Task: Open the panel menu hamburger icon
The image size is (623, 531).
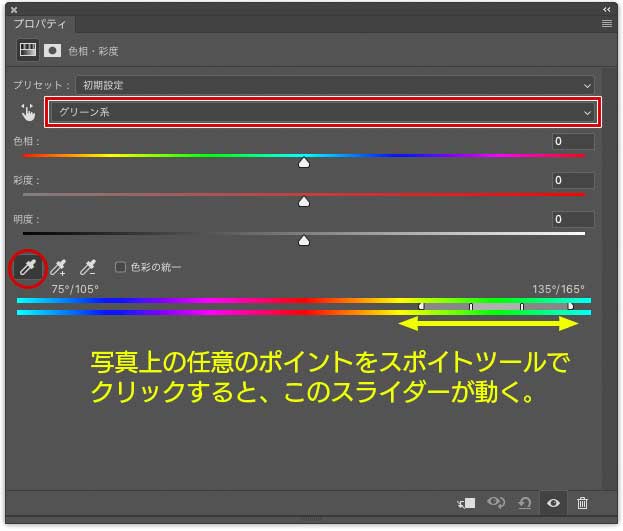Action: (607, 24)
